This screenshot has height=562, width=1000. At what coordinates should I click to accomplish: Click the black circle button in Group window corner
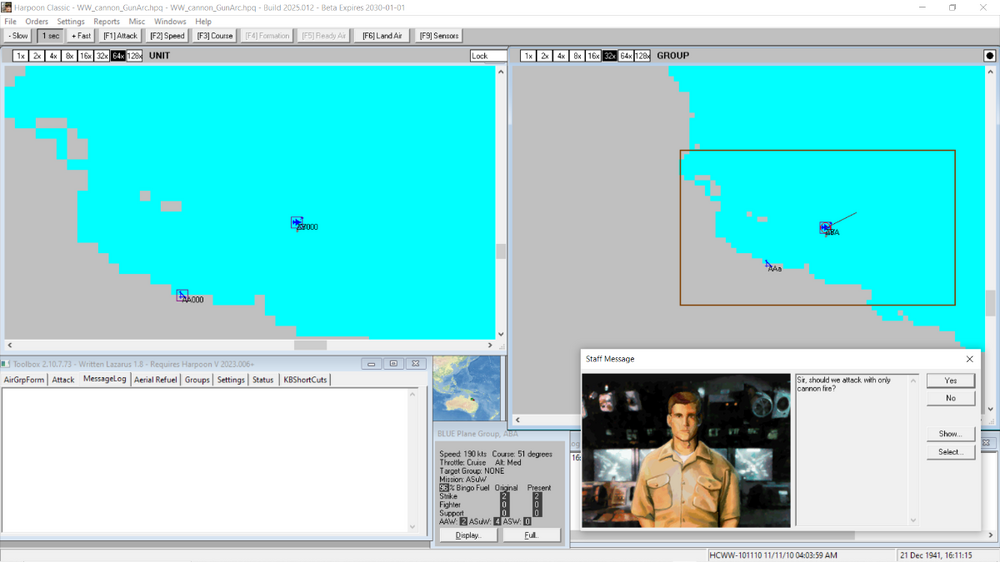pos(989,56)
